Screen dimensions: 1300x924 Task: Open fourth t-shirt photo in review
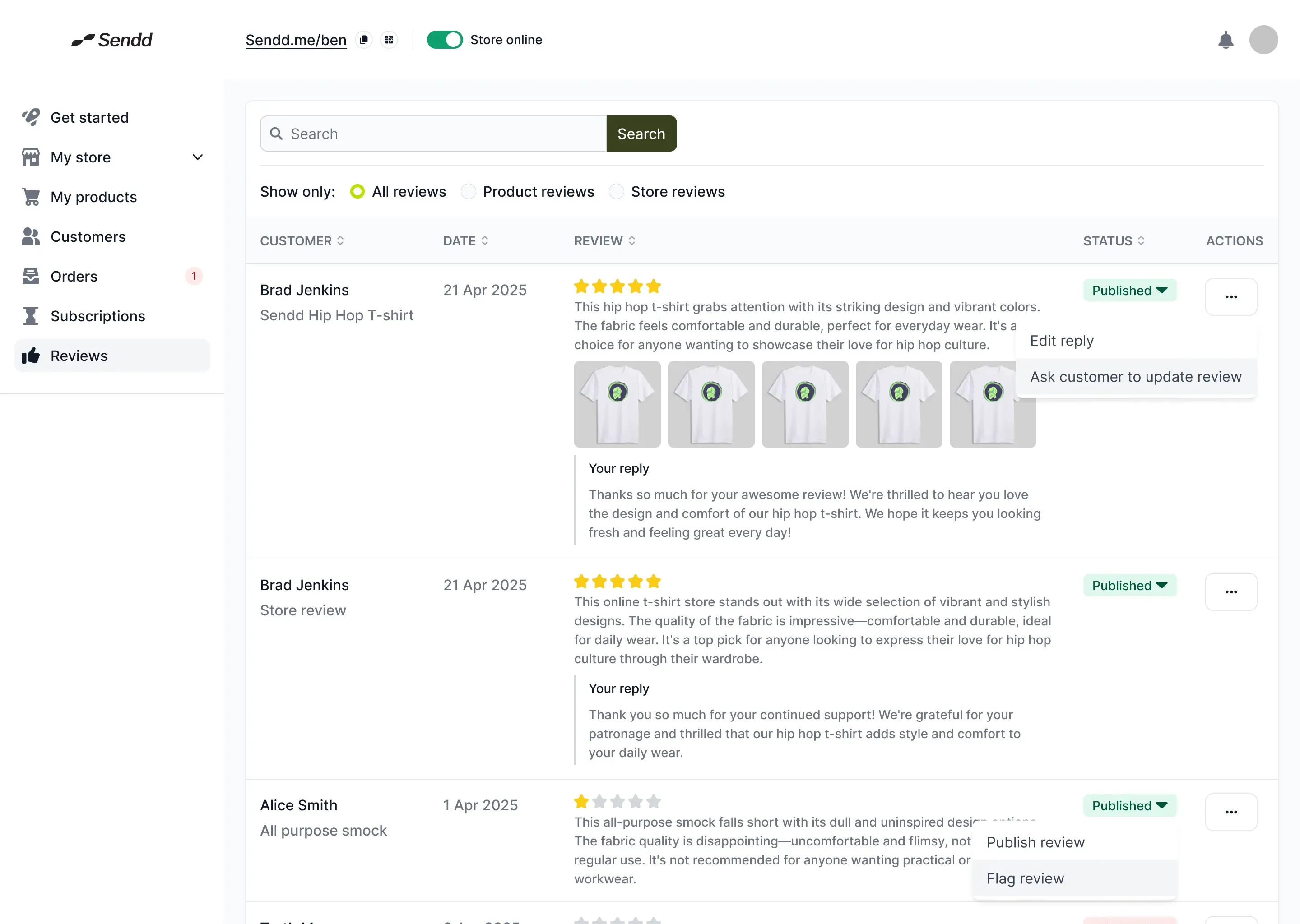point(899,404)
